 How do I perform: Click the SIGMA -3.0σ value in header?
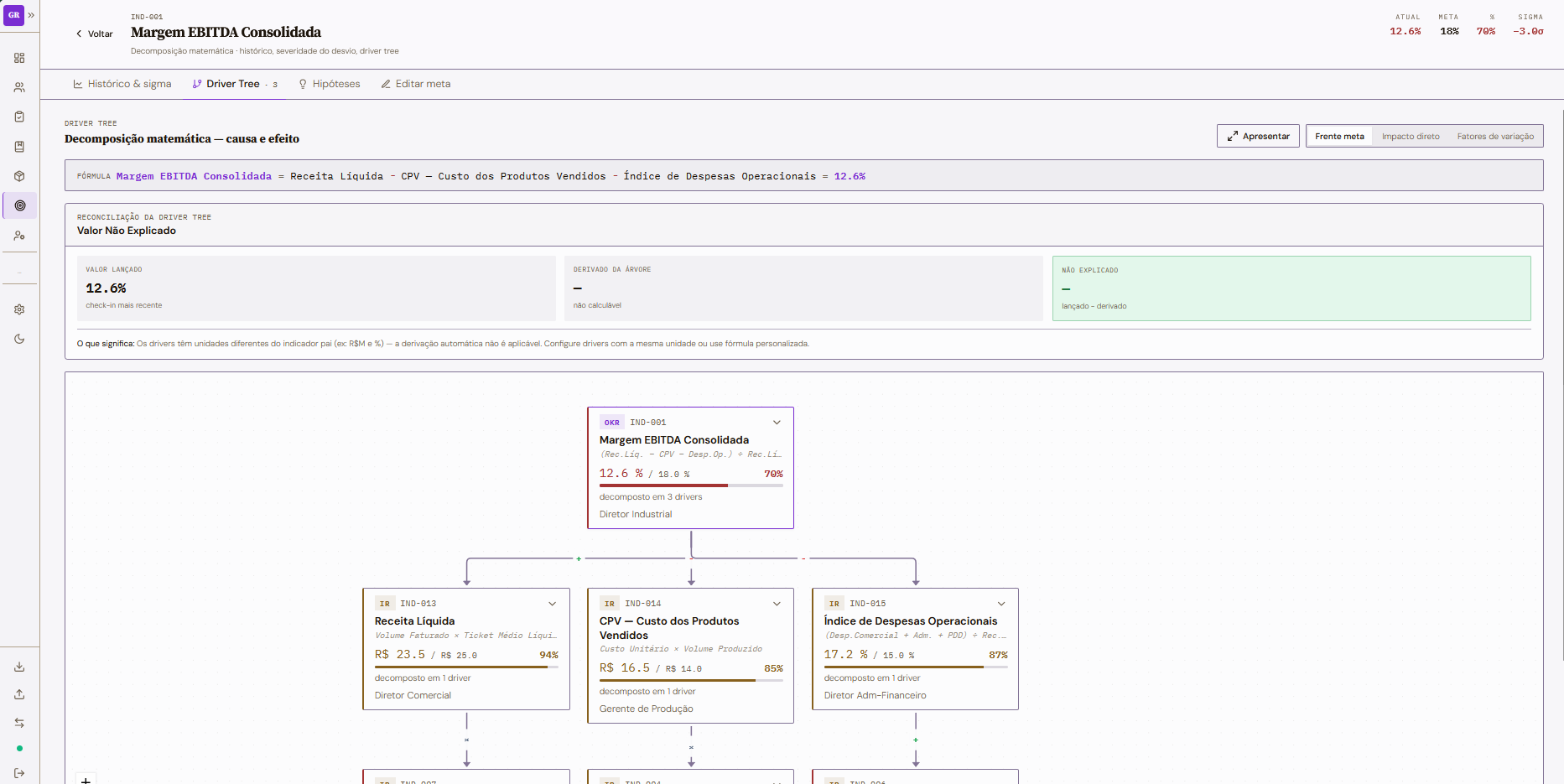pyautogui.click(x=1528, y=31)
